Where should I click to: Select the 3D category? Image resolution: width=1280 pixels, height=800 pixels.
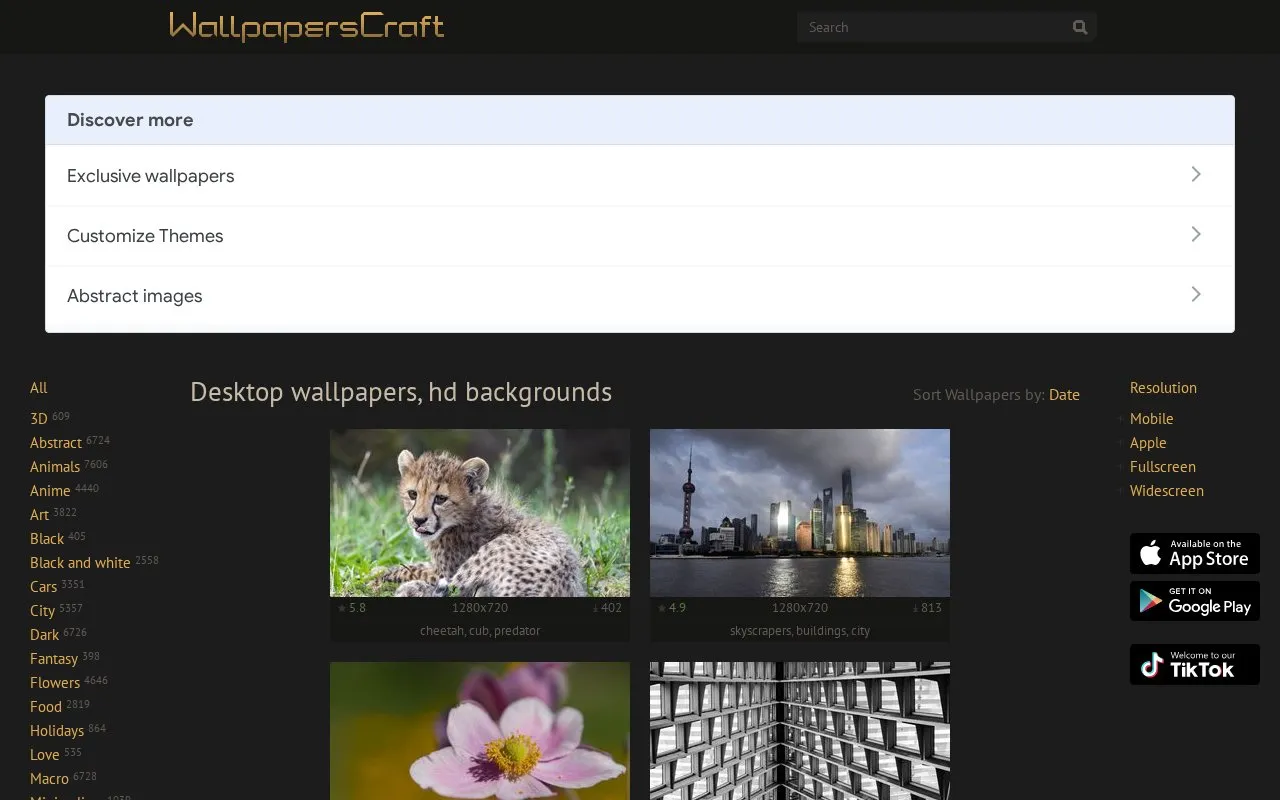[39, 419]
